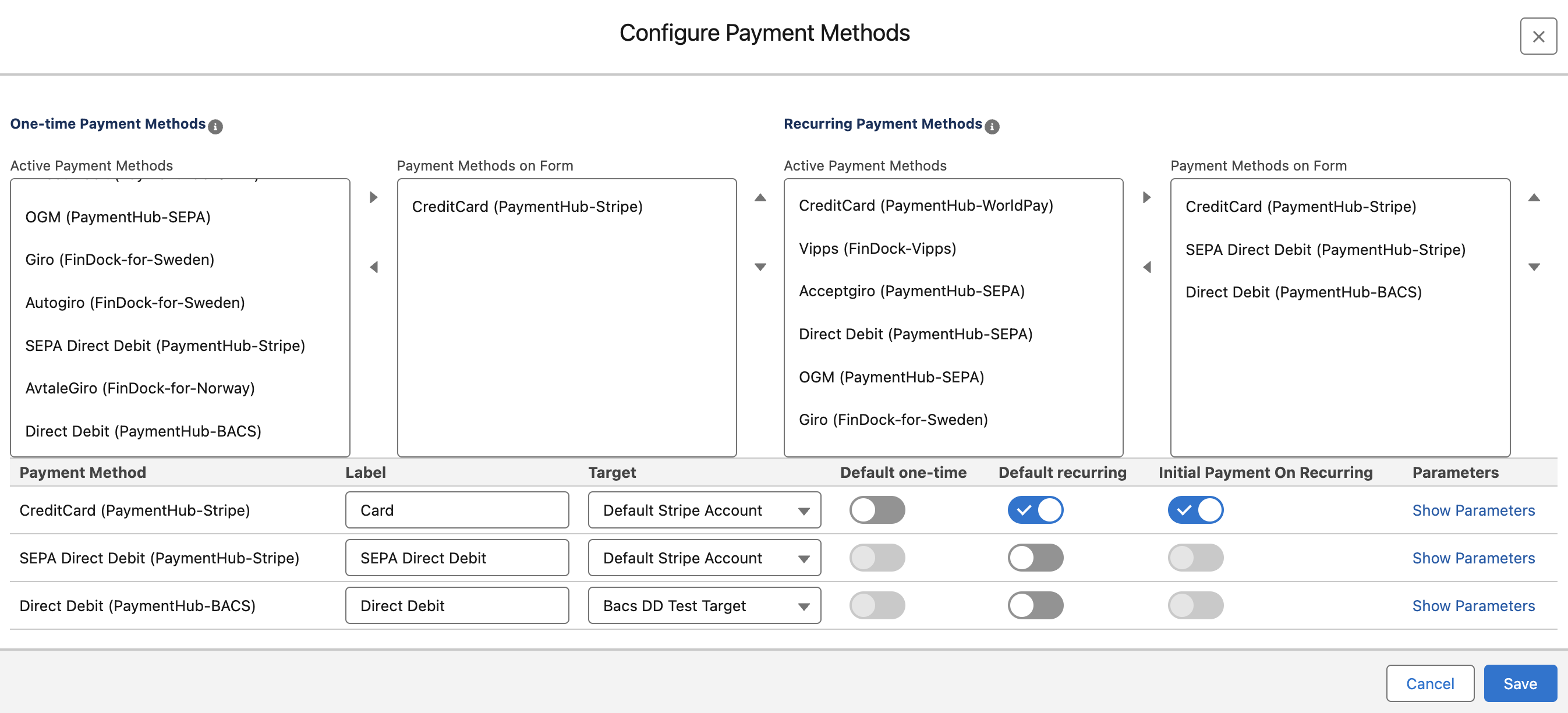Click info icon beside Recurring Payment Methods

[x=992, y=126]
